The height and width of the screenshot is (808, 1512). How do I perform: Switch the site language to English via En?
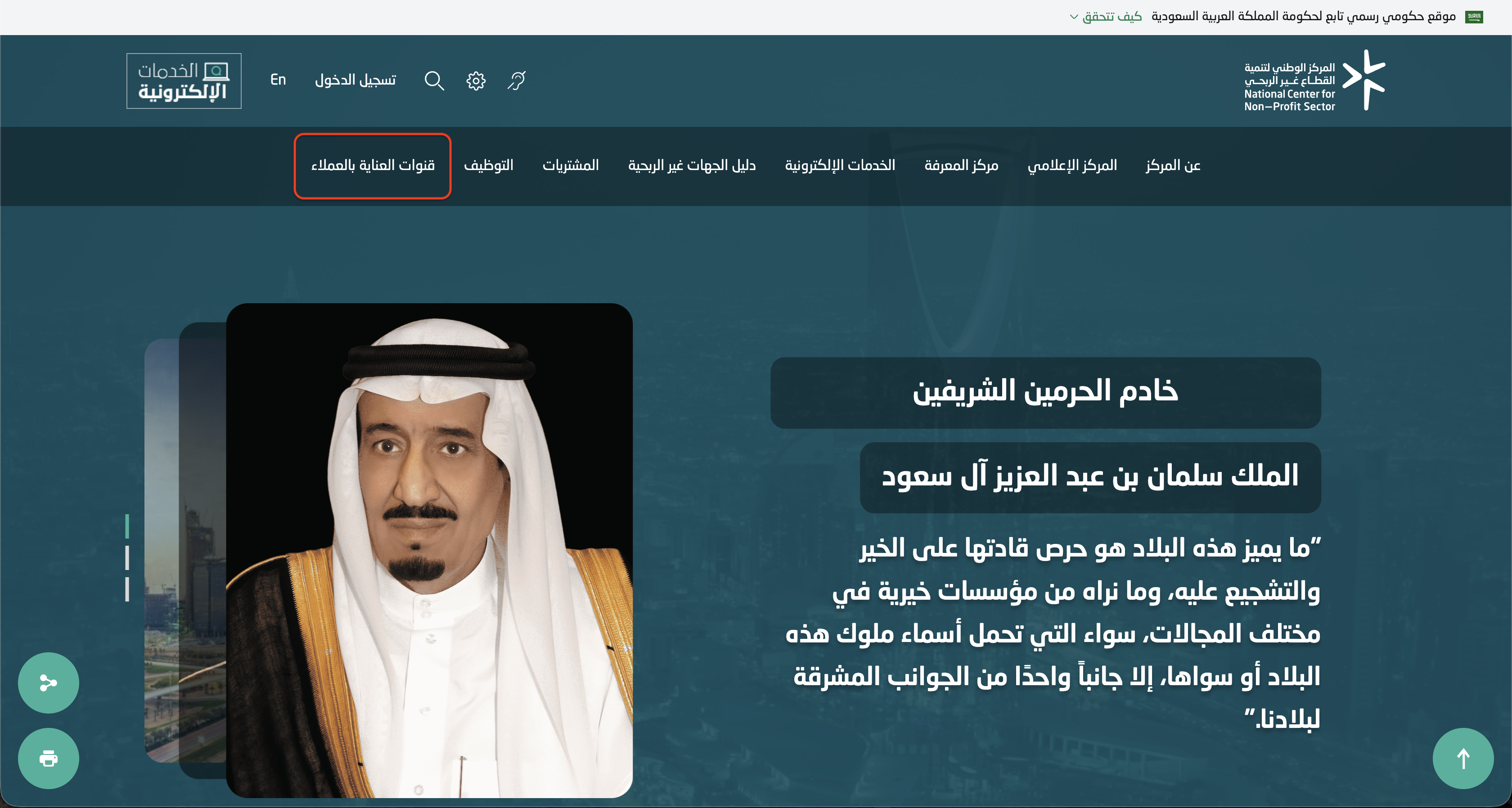(278, 81)
